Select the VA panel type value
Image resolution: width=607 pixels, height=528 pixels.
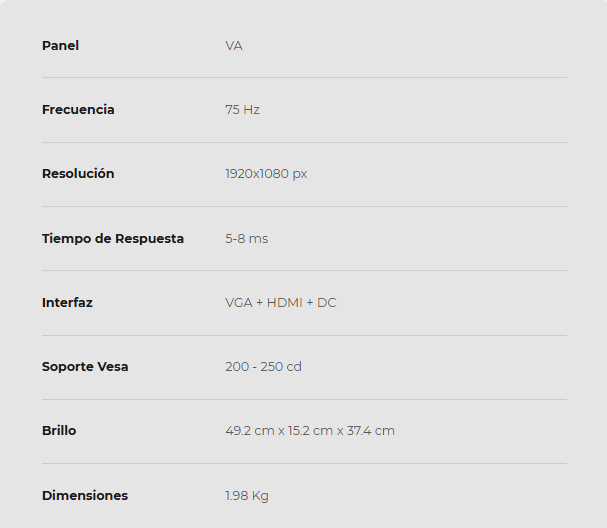point(234,45)
